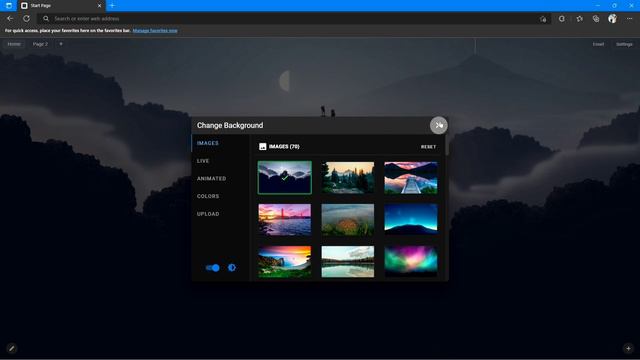
Task: Choose the pine forest sunset thumbnail
Action: (348, 178)
